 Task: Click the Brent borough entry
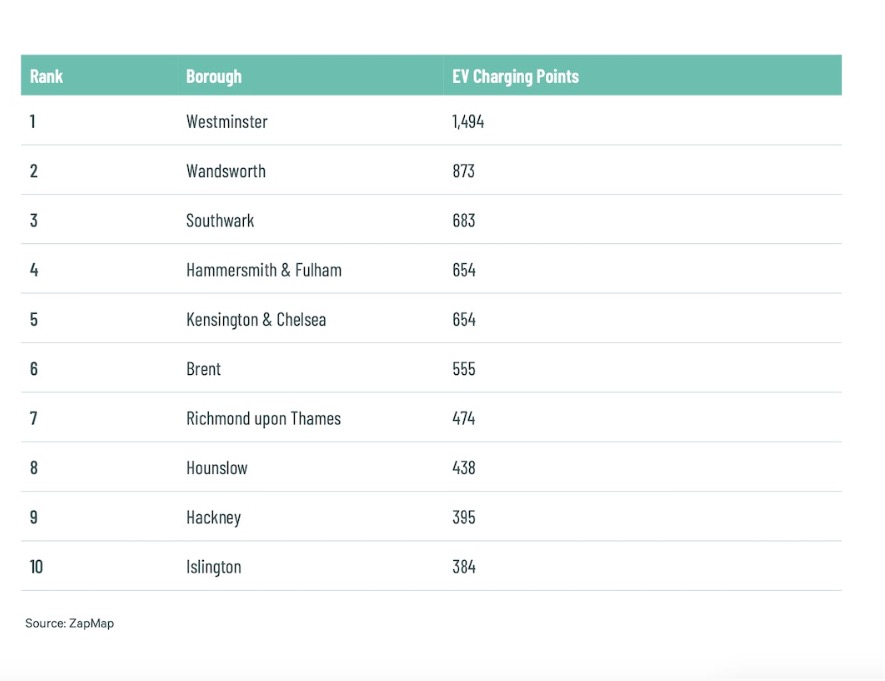[x=203, y=369]
